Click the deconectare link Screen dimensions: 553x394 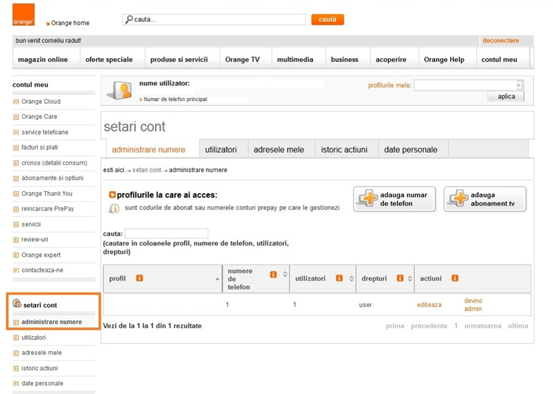pos(500,41)
